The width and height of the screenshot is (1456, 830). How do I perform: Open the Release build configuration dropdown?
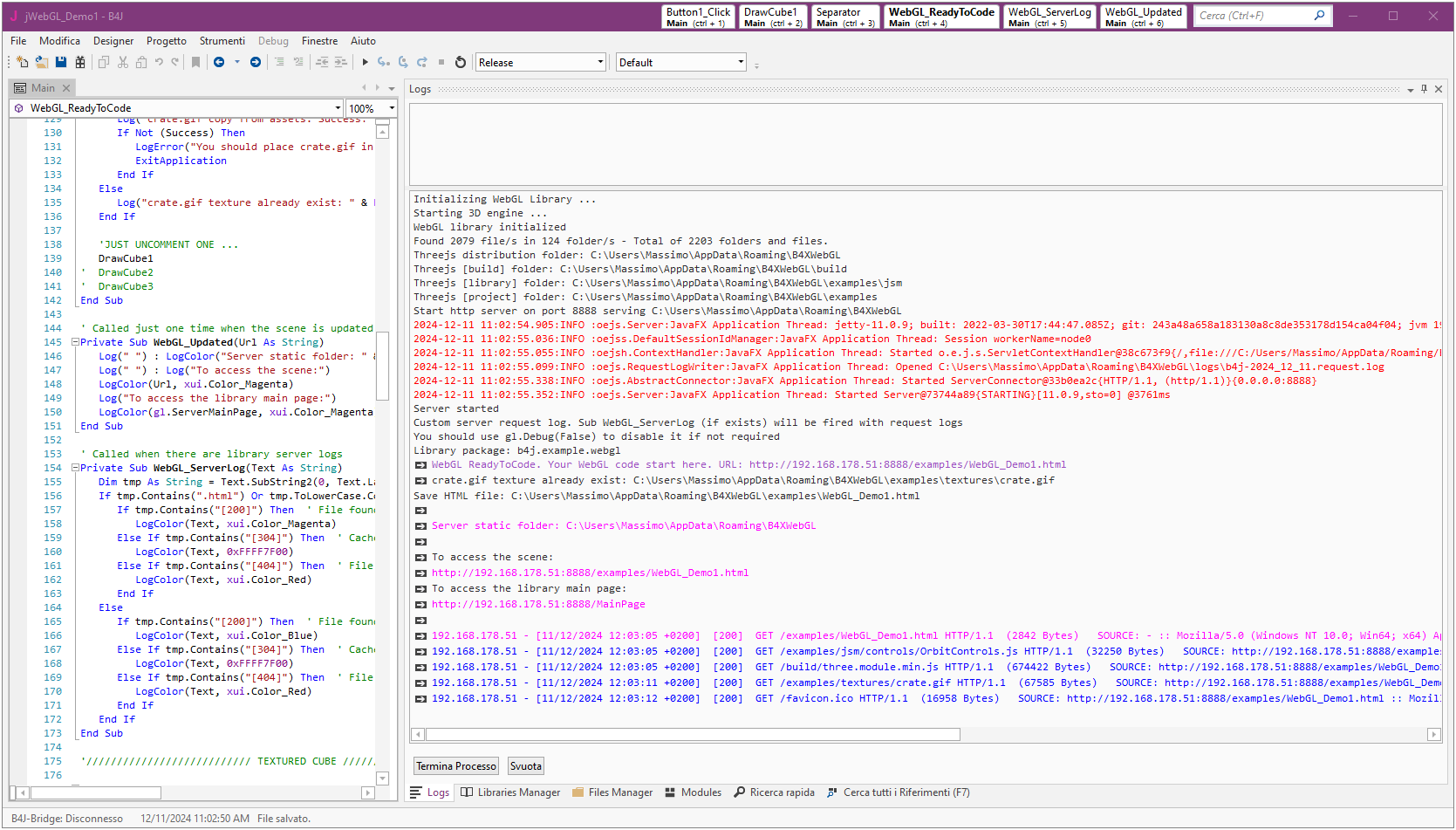(x=600, y=62)
